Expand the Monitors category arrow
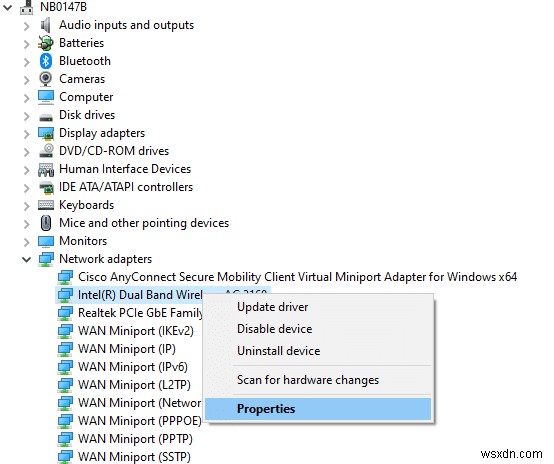This screenshot has width=554, height=464. [x=26, y=242]
